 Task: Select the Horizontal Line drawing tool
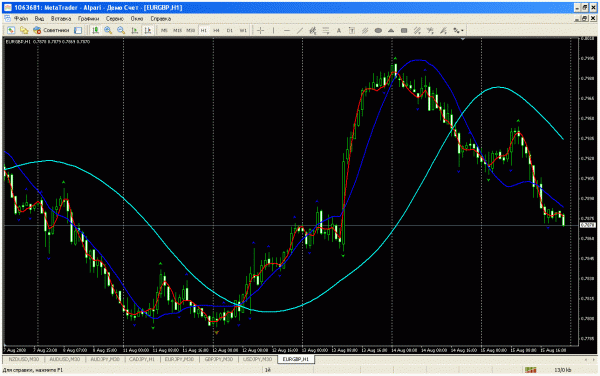tap(287, 30)
